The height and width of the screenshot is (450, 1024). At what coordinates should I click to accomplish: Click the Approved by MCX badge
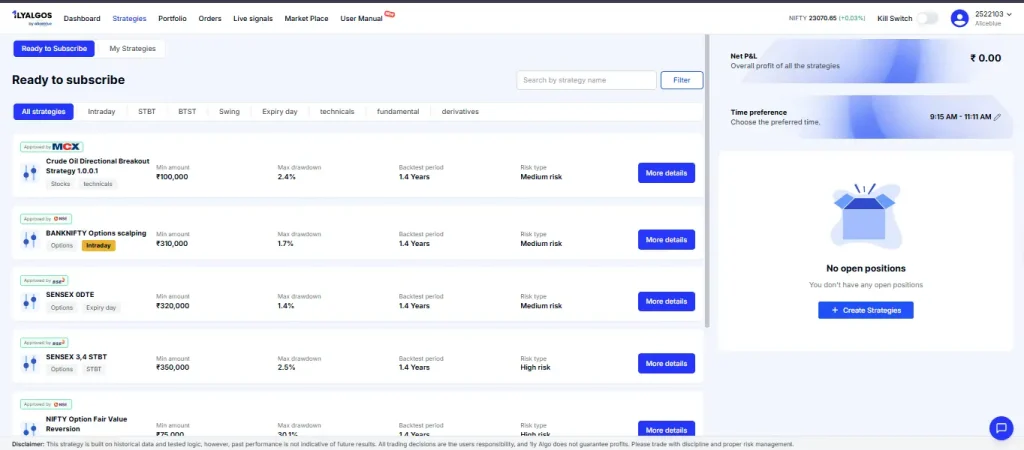(x=52, y=147)
